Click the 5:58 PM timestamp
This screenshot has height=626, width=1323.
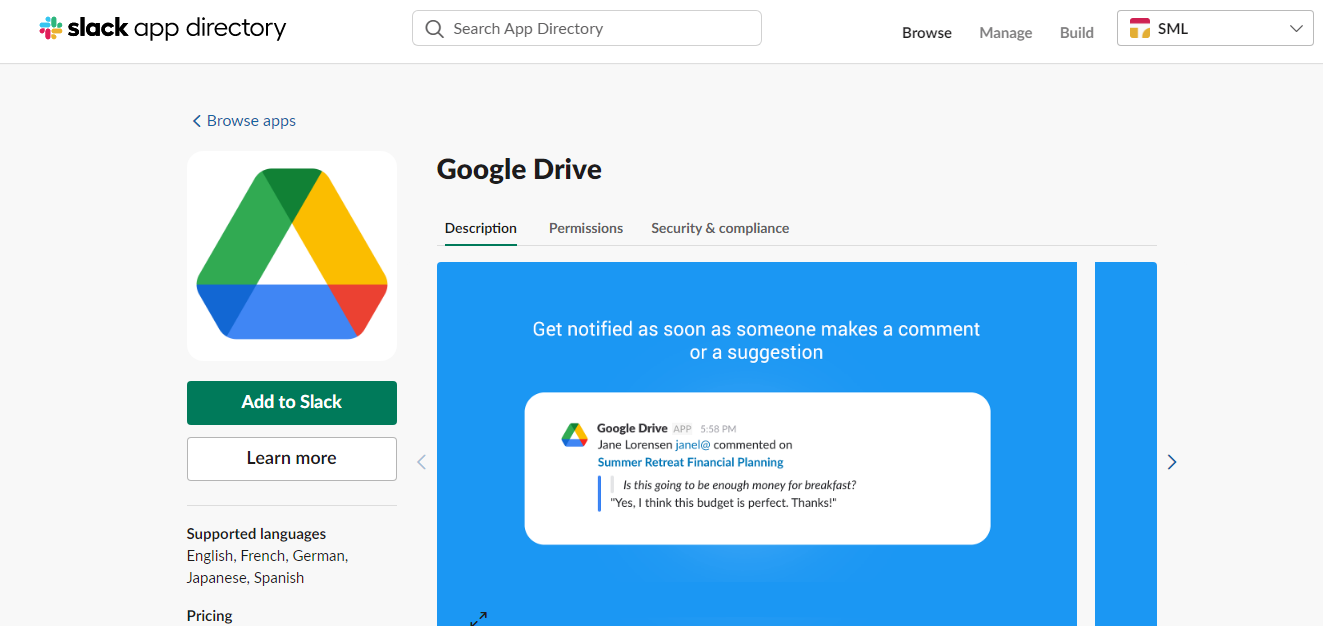(x=718, y=429)
